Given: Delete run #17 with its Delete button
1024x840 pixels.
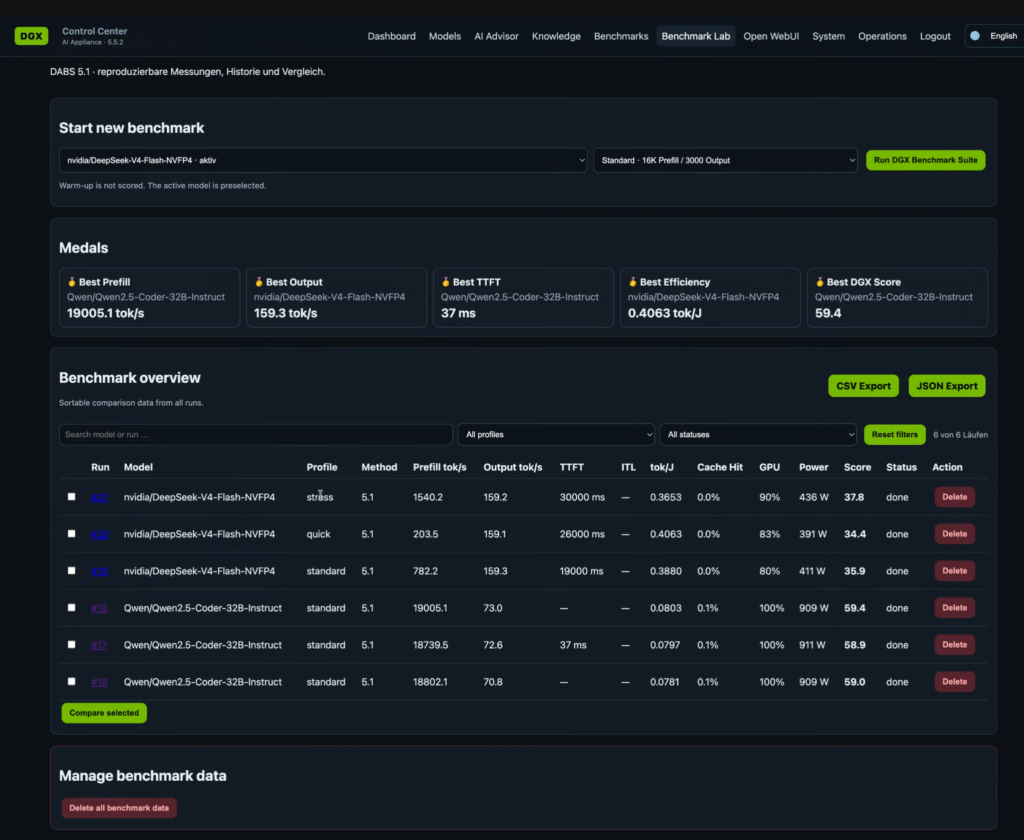Looking at the screenshot, I should 954,645.
